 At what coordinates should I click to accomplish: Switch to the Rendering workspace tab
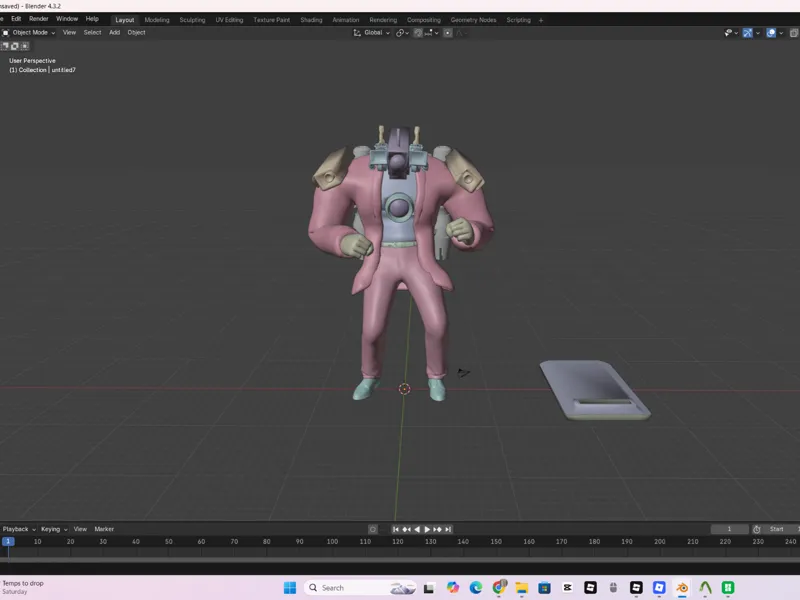point(383,20)
